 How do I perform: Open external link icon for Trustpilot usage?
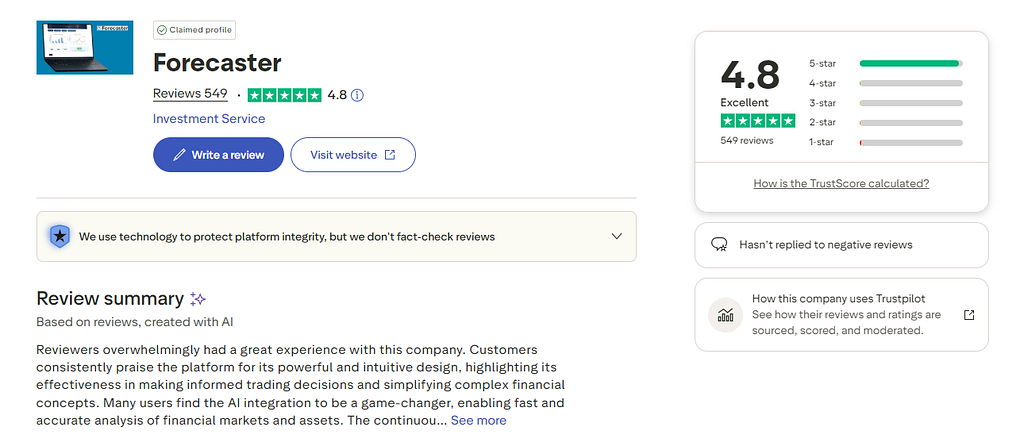[x=968, y=314]
